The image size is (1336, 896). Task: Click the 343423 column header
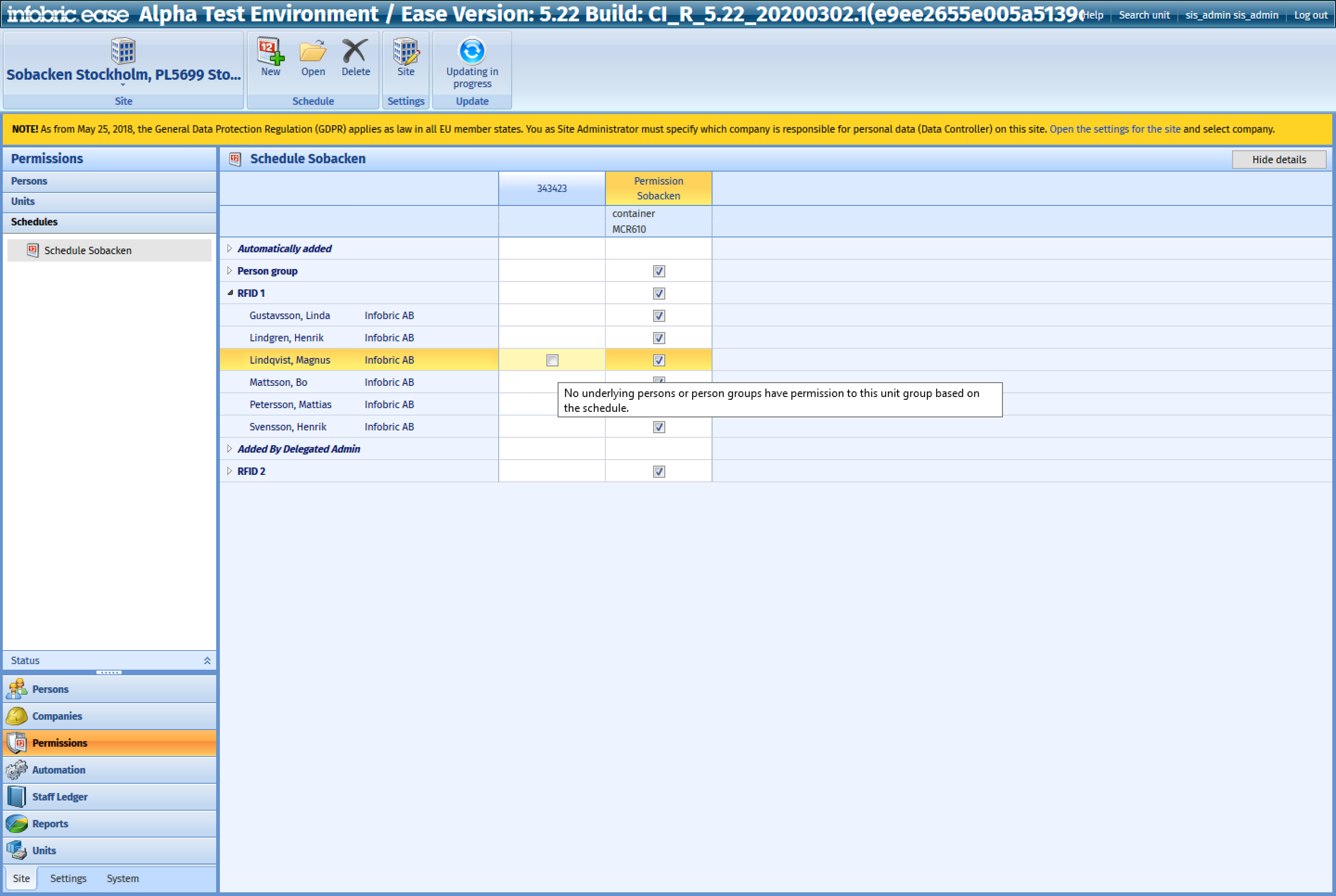pos(552,188)
